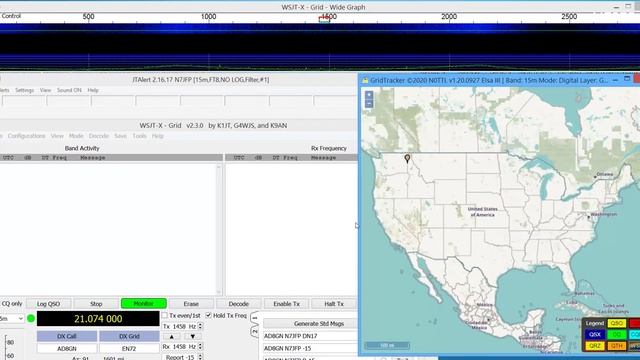Click the Stop button

[96, 304]
